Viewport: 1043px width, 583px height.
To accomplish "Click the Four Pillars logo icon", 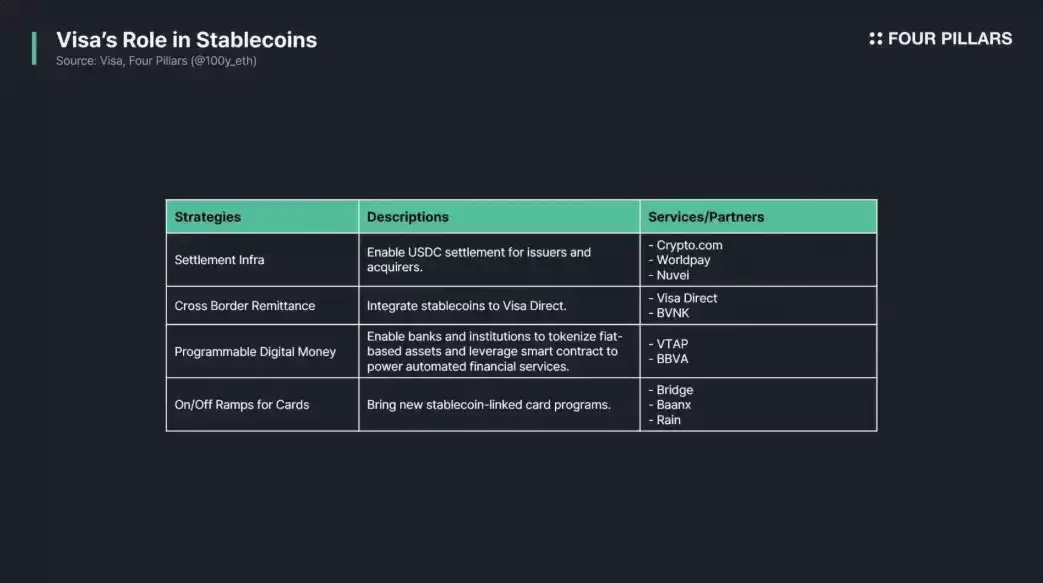I will 875,39.
